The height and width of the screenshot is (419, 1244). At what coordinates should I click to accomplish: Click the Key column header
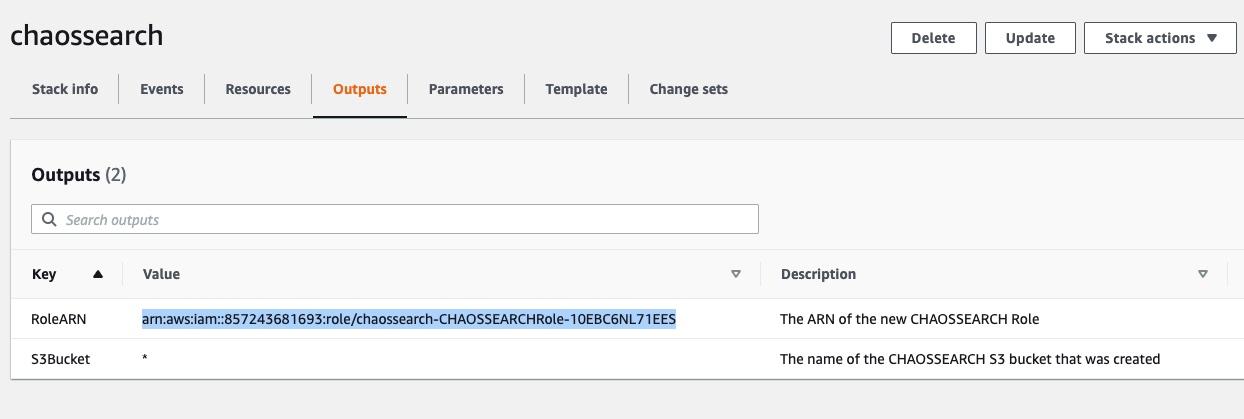(x=45, y=274)
